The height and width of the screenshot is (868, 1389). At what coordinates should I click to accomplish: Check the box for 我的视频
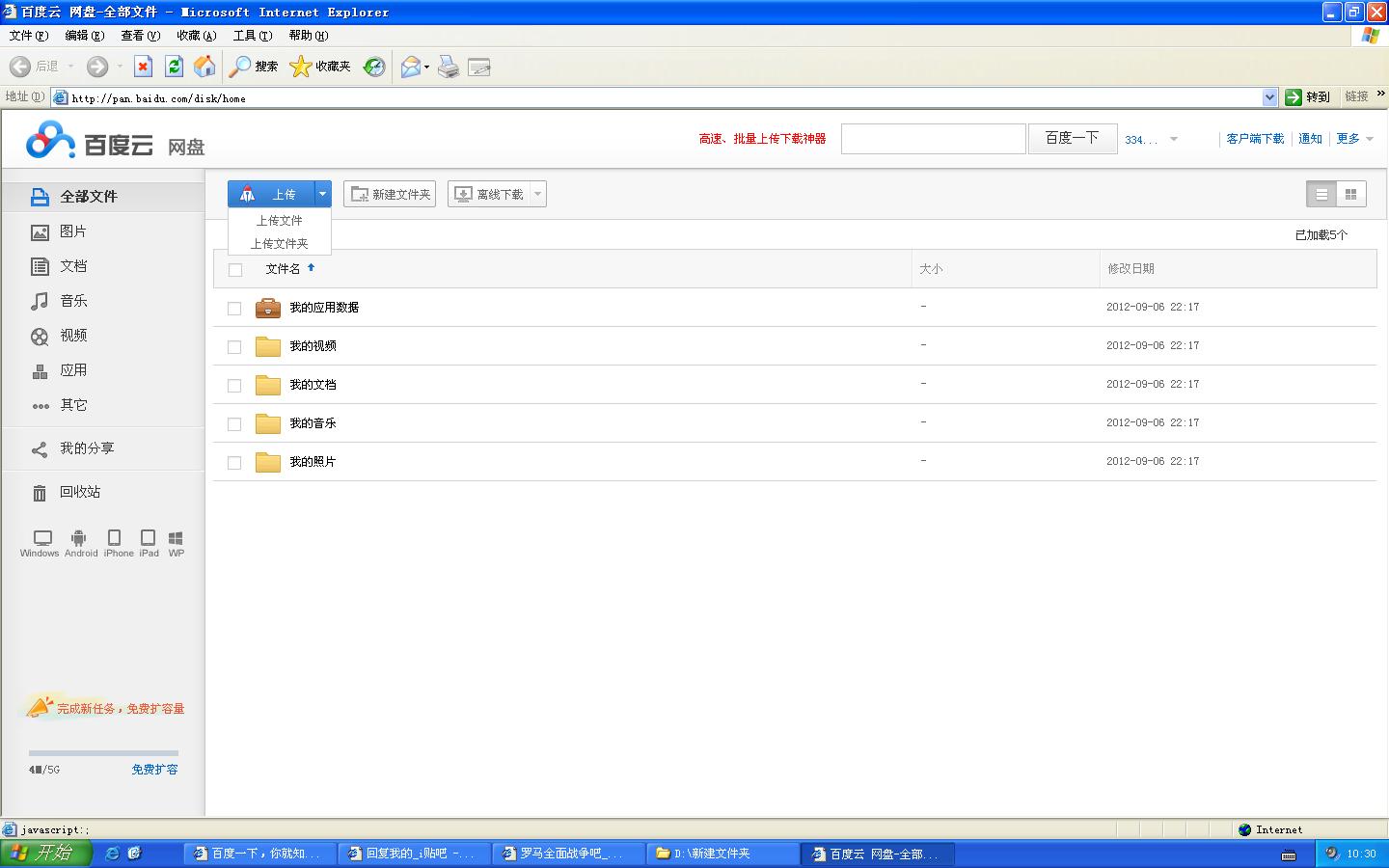pos(234,347)
